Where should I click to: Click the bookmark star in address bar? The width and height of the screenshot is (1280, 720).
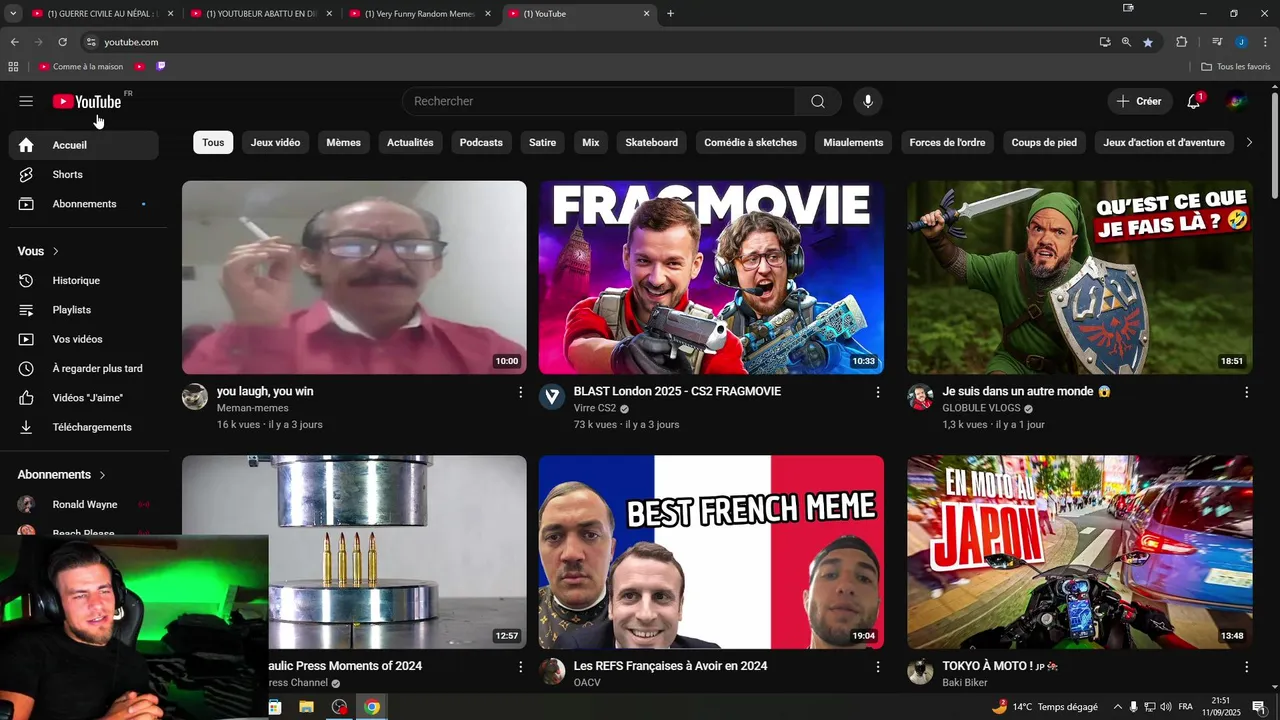pos(1148,42)
